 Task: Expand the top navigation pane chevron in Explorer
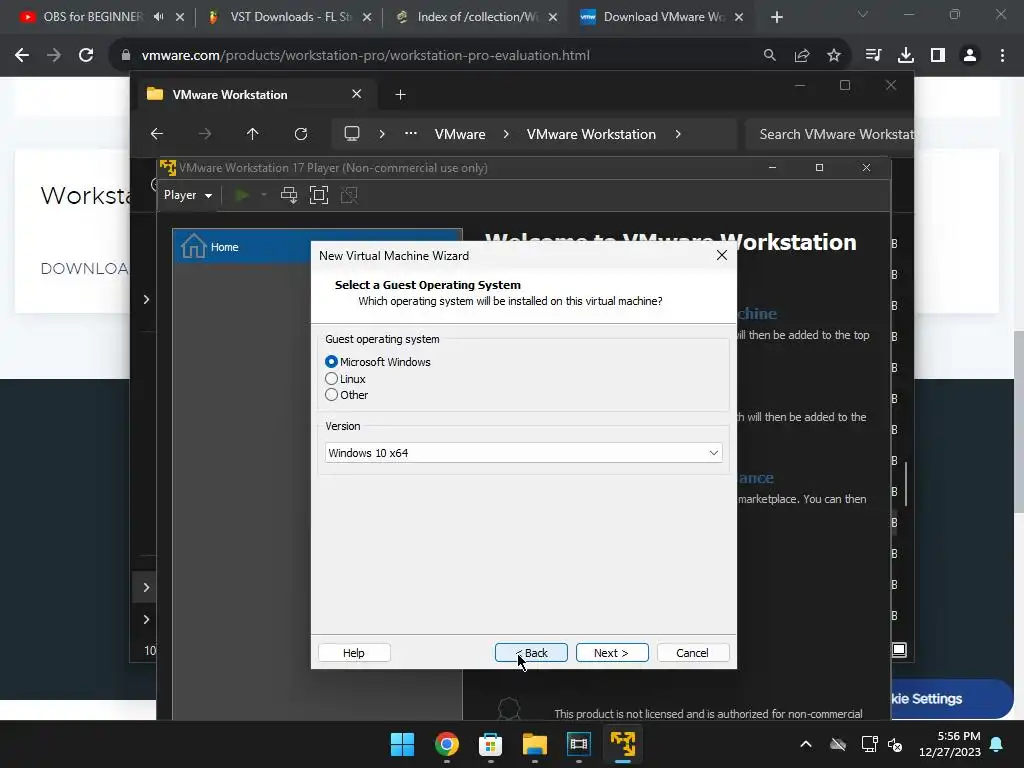(146, 299)
